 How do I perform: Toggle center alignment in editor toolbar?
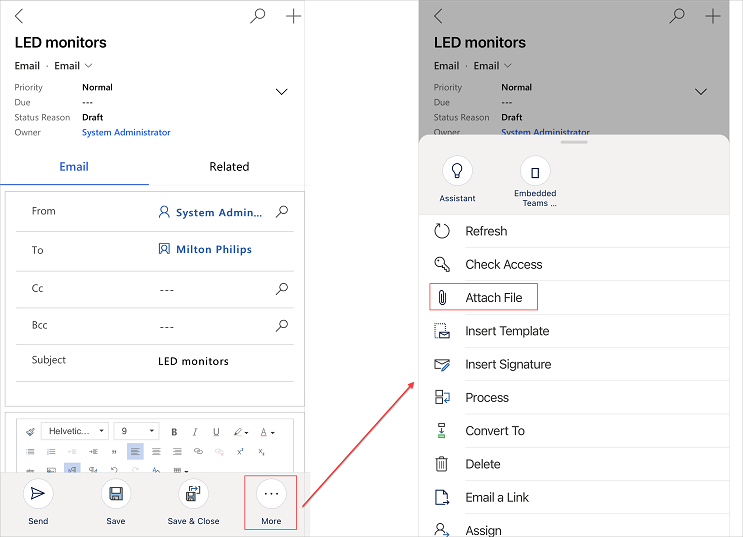(156, 452)
